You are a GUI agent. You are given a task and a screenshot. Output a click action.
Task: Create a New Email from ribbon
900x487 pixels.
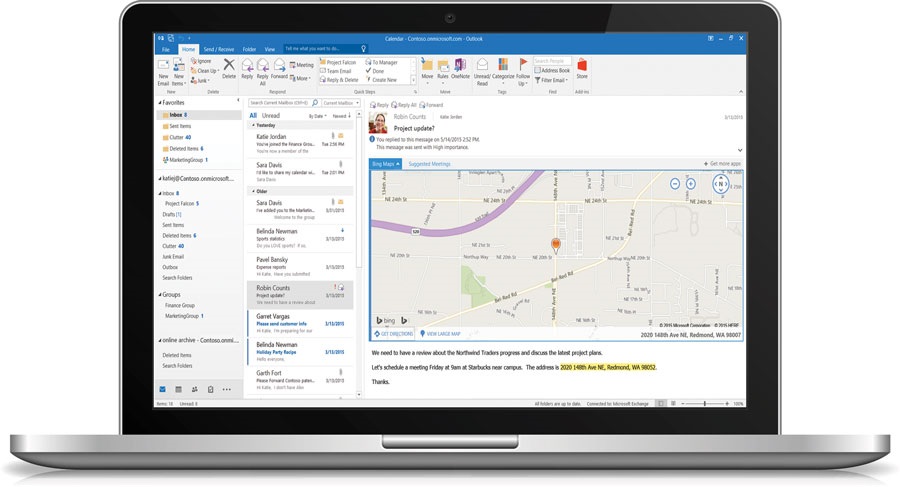(x=164, y=72)
